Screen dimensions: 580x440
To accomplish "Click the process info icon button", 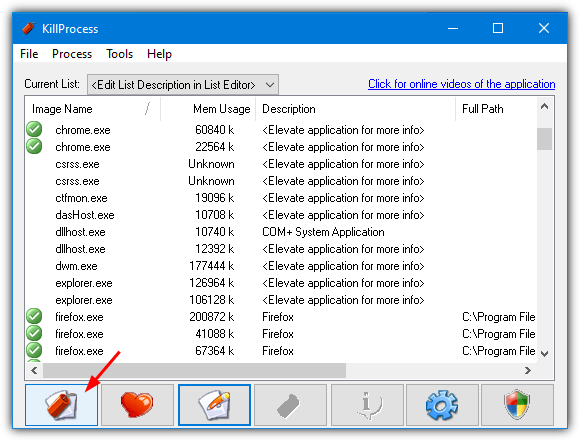I will pos(367,405).
